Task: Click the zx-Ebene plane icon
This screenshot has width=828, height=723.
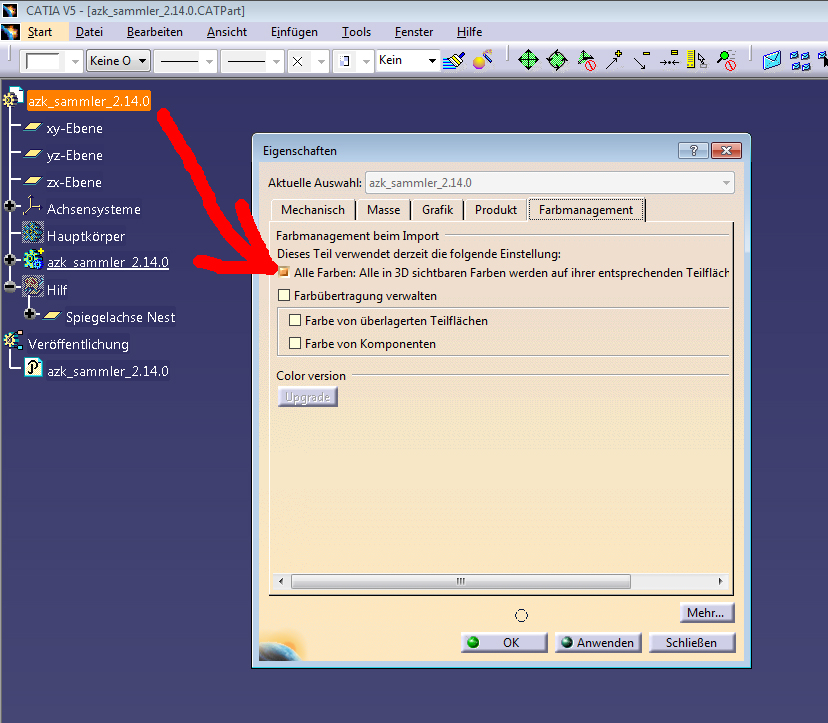Action: point(33,181)
